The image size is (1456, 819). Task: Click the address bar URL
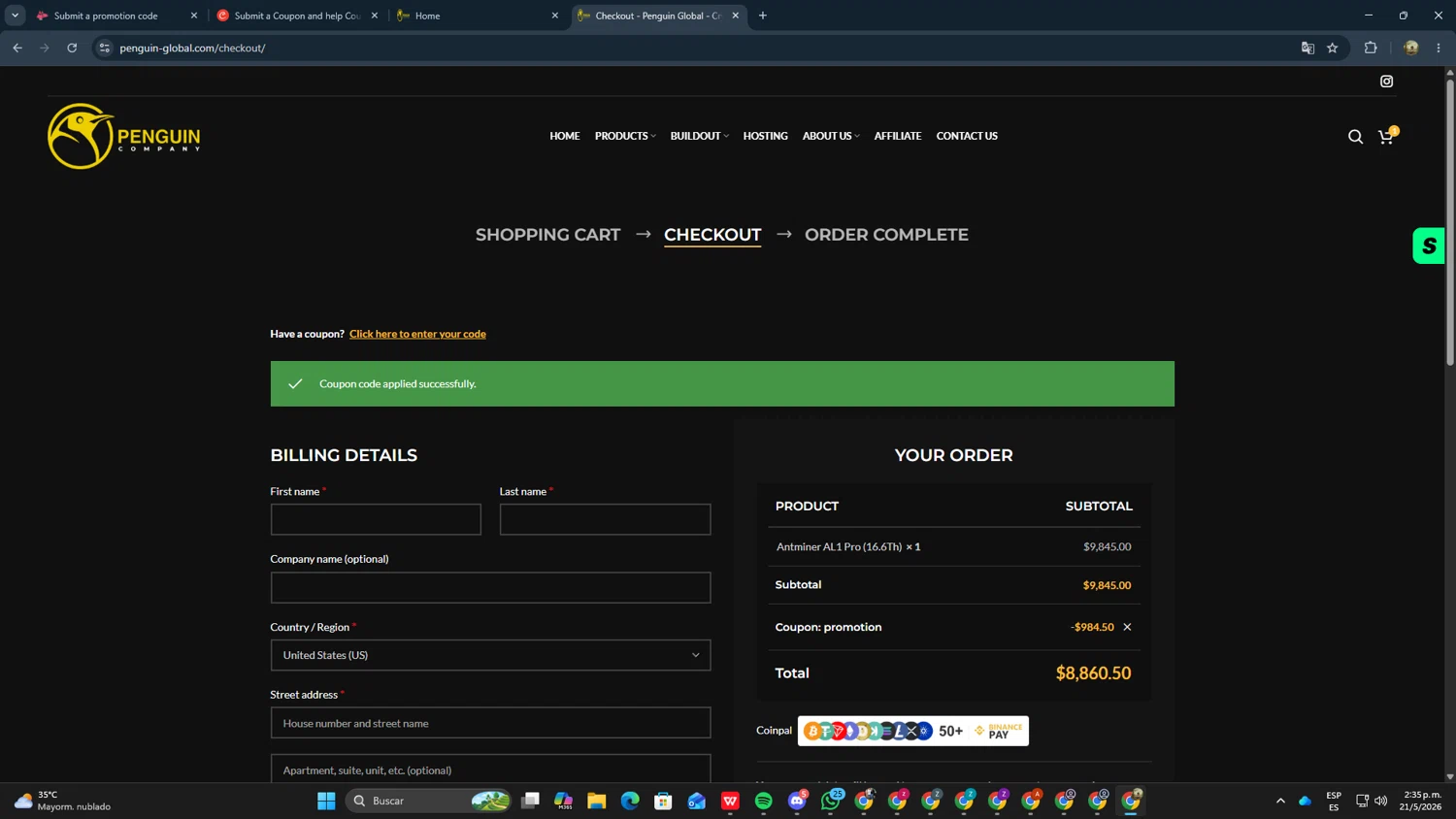pyautogui.click(x=192, y=48)
